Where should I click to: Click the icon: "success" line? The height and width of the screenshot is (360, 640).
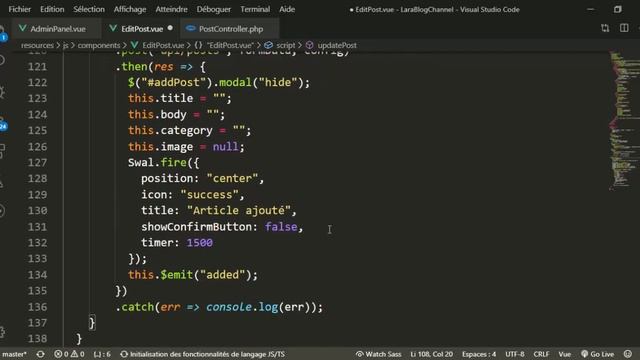click(x=193, y=195)
